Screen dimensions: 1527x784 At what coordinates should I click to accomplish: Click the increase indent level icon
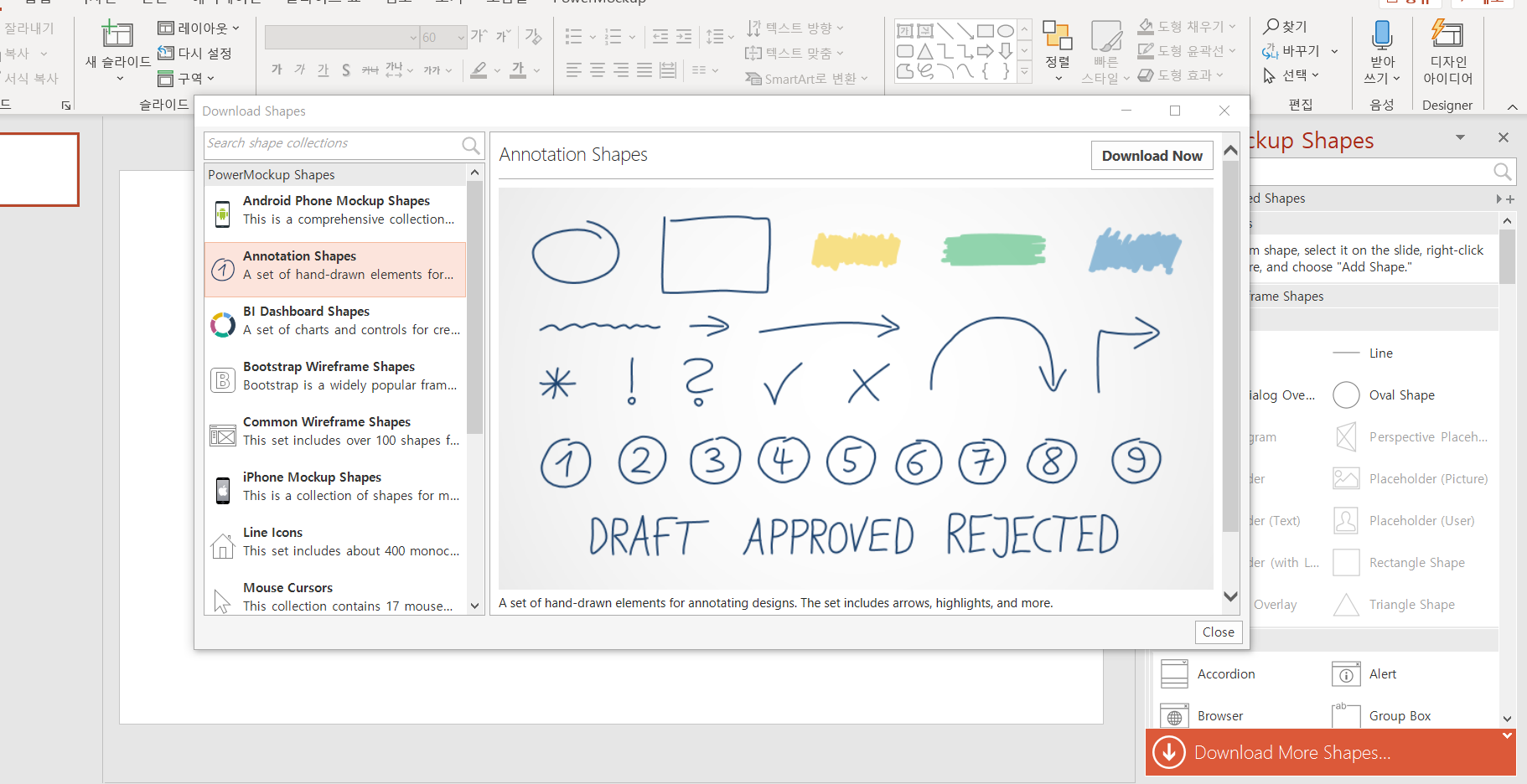pyautogui.click(x=684, y=36)
